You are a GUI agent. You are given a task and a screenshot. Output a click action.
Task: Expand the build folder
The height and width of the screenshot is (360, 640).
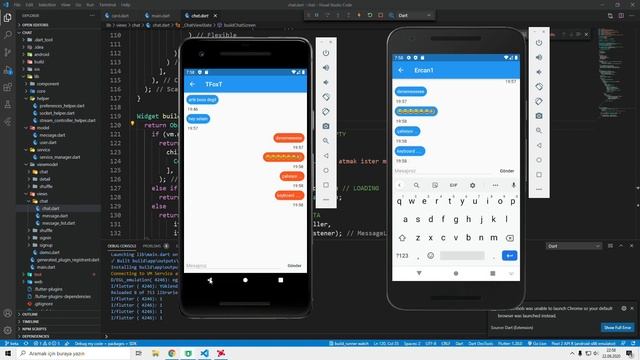pyautogui.click(x=39, y=62)
